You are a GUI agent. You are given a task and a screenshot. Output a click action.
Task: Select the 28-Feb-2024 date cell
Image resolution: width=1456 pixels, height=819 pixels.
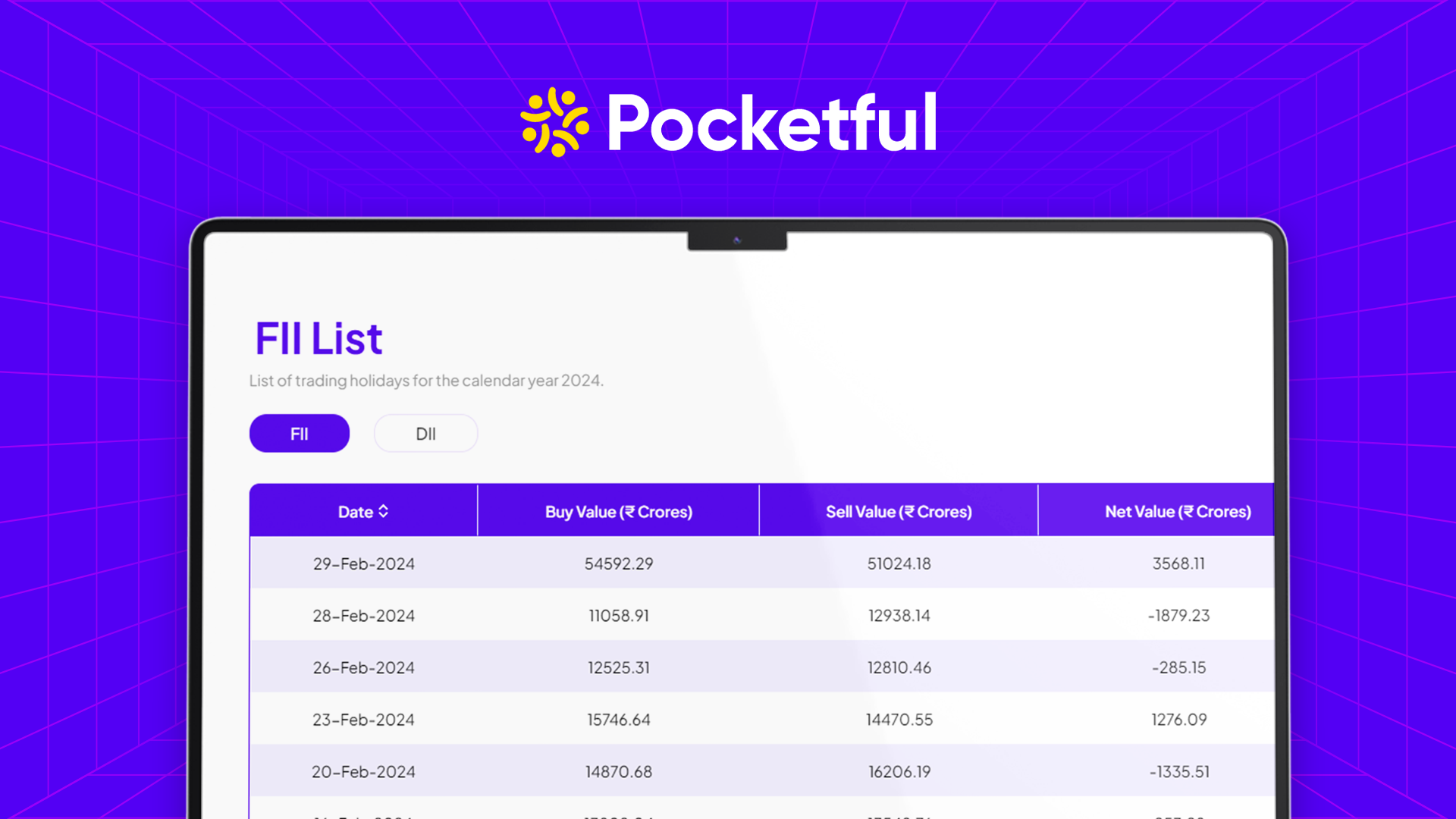363,616
